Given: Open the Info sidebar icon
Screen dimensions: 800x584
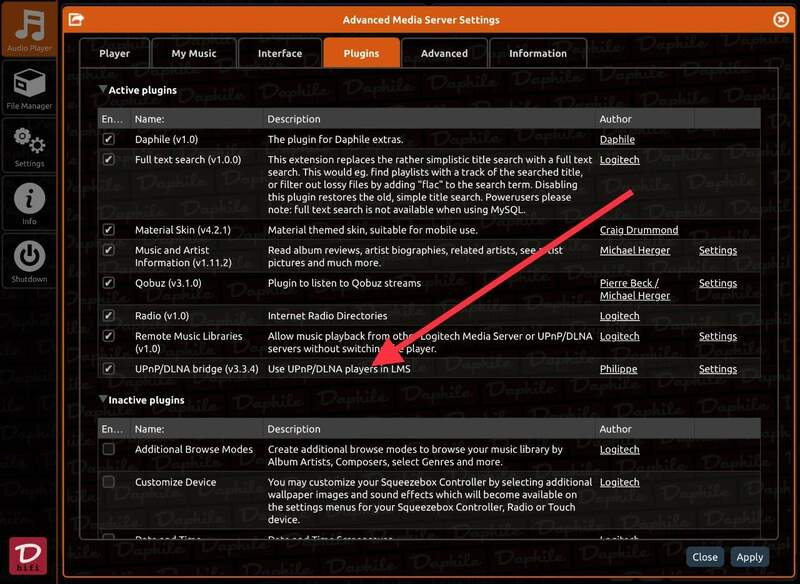Looking at the screenshot, I should (x=29, y=203).
